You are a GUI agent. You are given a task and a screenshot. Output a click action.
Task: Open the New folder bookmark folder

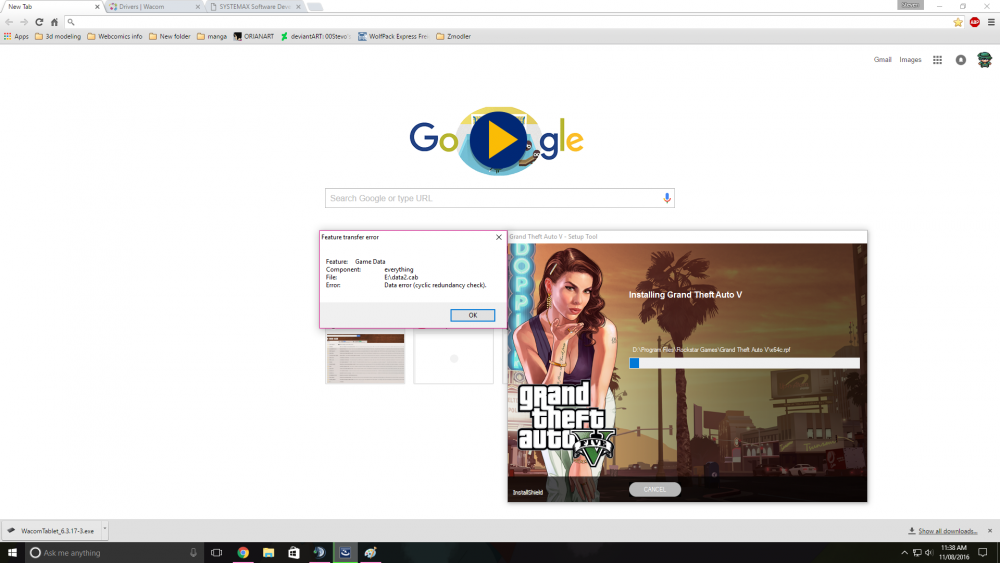(170, 36)
